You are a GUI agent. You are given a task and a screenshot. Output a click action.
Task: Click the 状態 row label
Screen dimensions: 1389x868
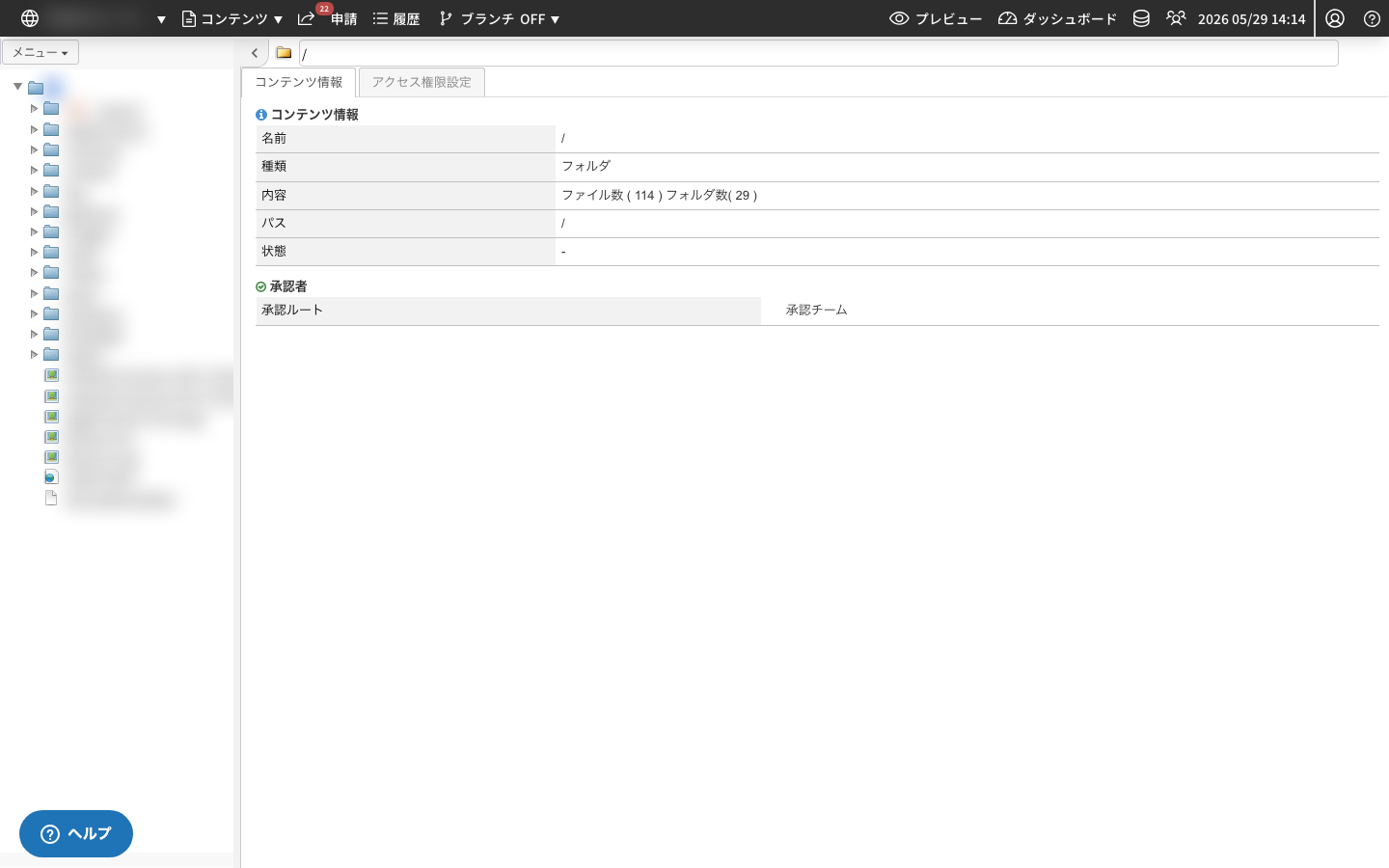coord(274,251)
